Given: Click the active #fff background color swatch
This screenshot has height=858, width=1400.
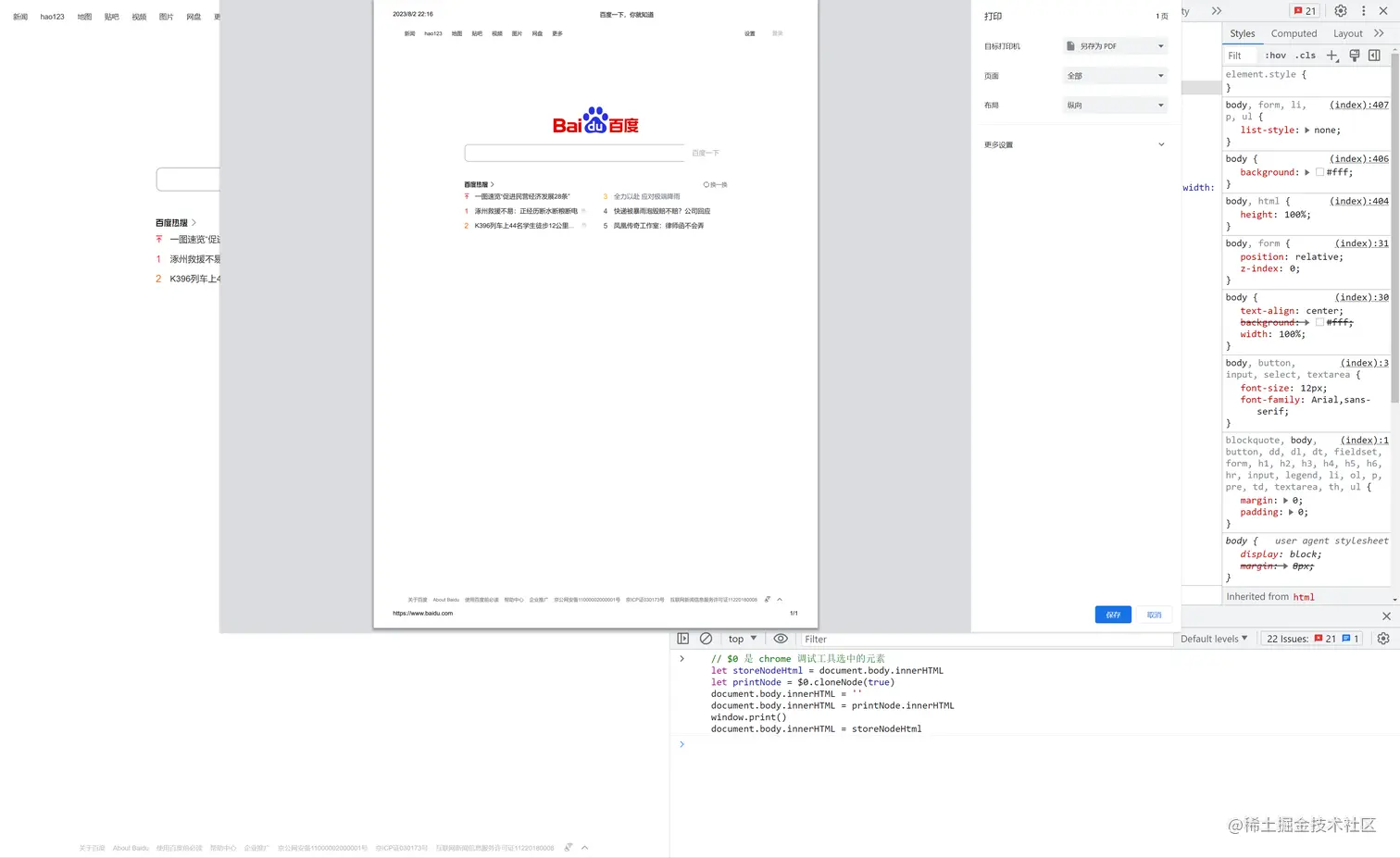Looking at the screenshot, I should (x=1319, y=172).
